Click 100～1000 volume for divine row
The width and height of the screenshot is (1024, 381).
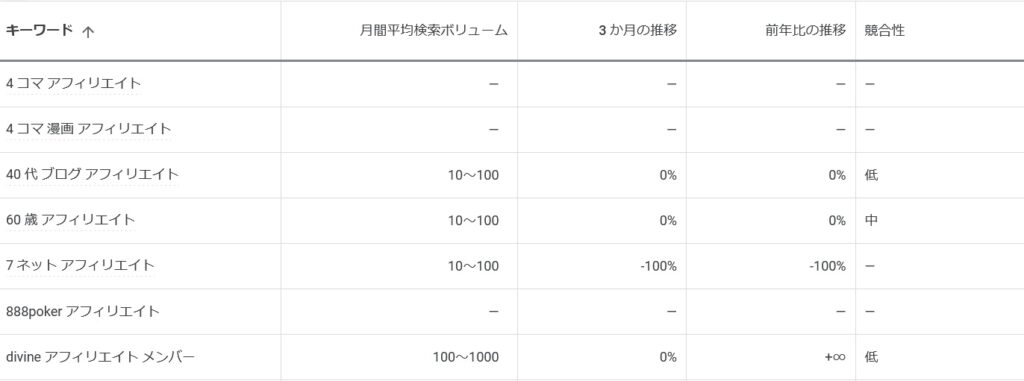(x=466, y=357)
